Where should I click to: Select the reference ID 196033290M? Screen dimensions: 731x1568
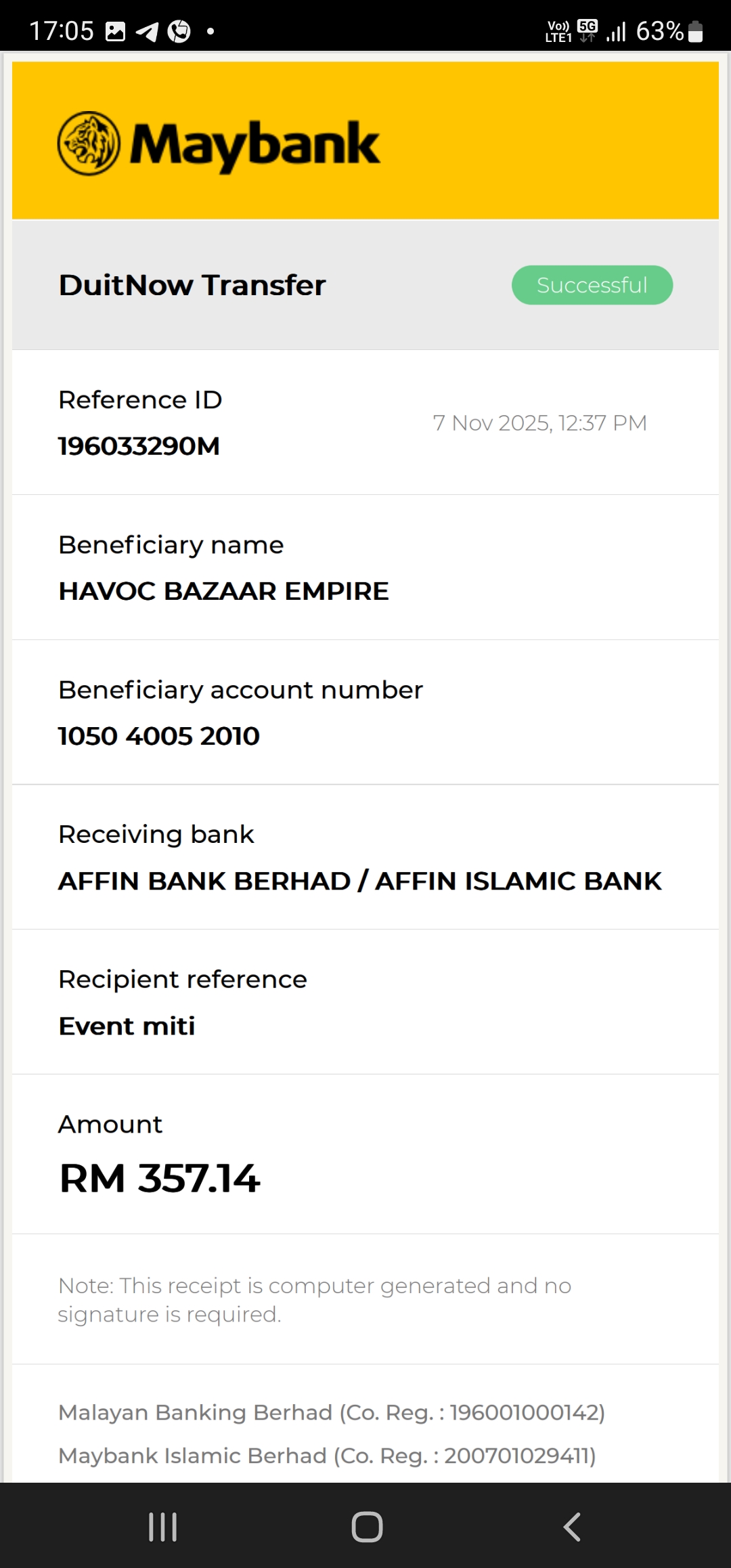coord(139,446)
